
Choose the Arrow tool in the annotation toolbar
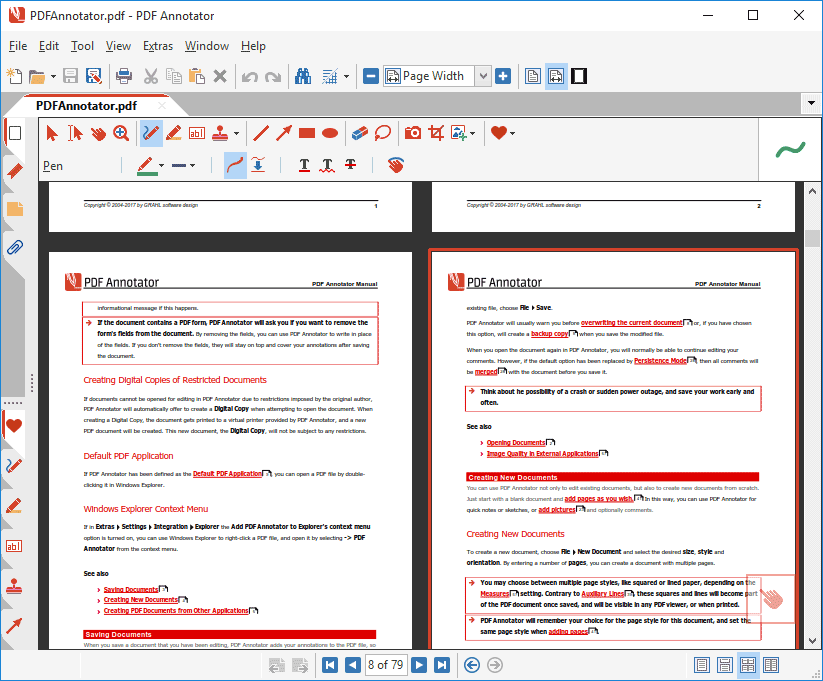[x=284, y=133]
